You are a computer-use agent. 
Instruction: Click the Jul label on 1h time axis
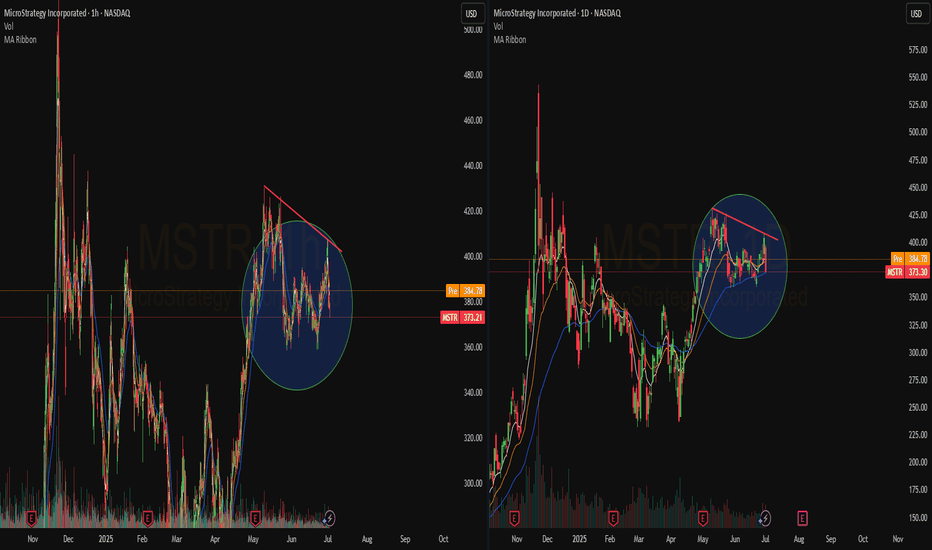tap(328, 539)
